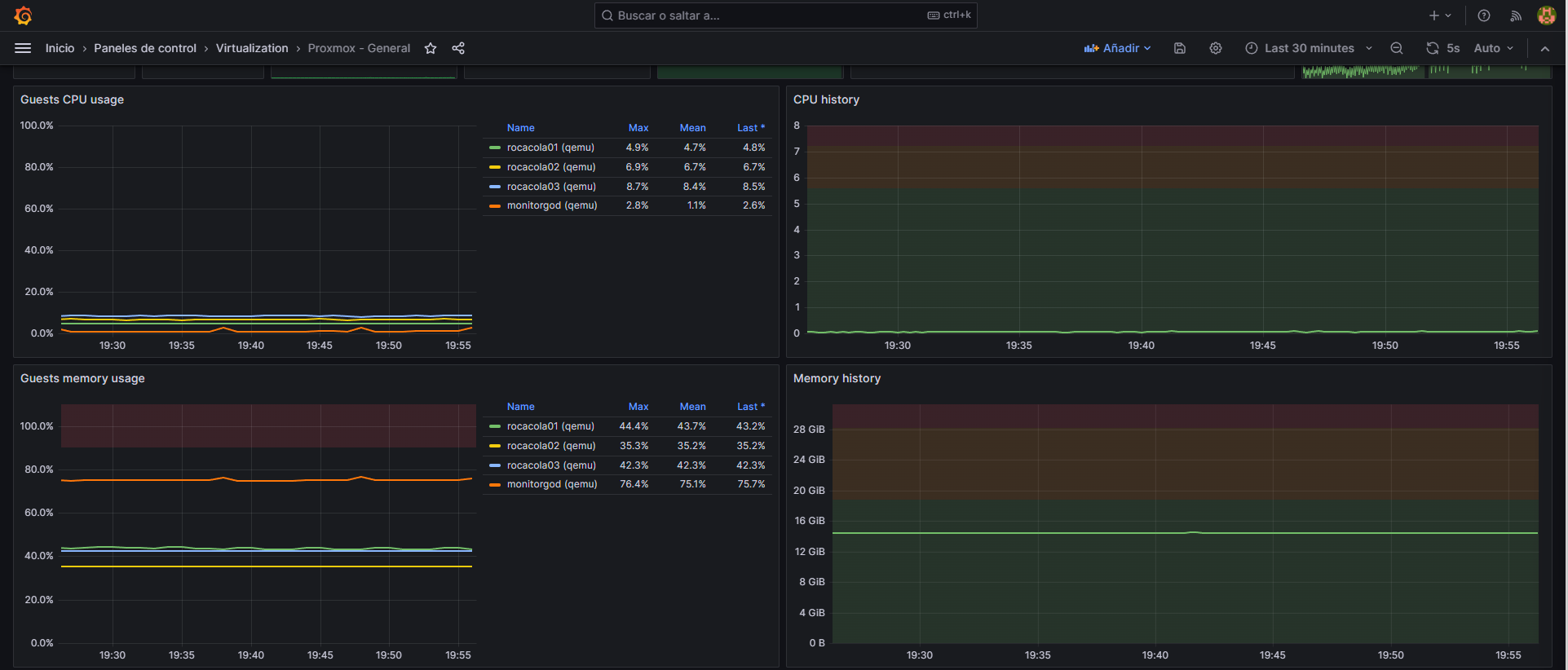Open dashboard settings gear icon
This screenshot has height=670, width=1568.
click(1215, 48)
